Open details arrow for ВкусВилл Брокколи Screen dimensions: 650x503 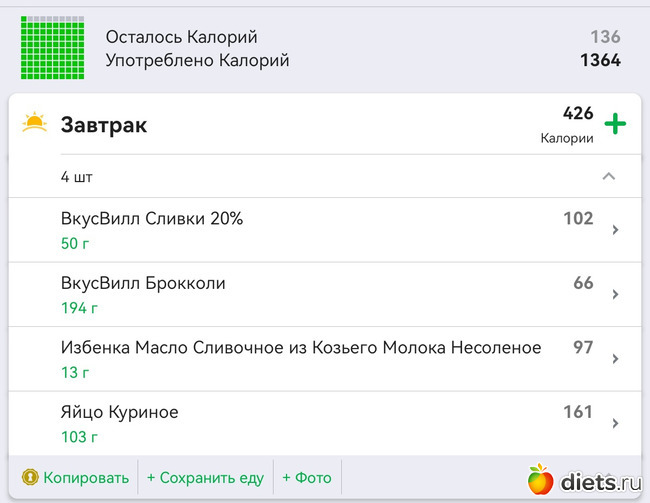615,295
